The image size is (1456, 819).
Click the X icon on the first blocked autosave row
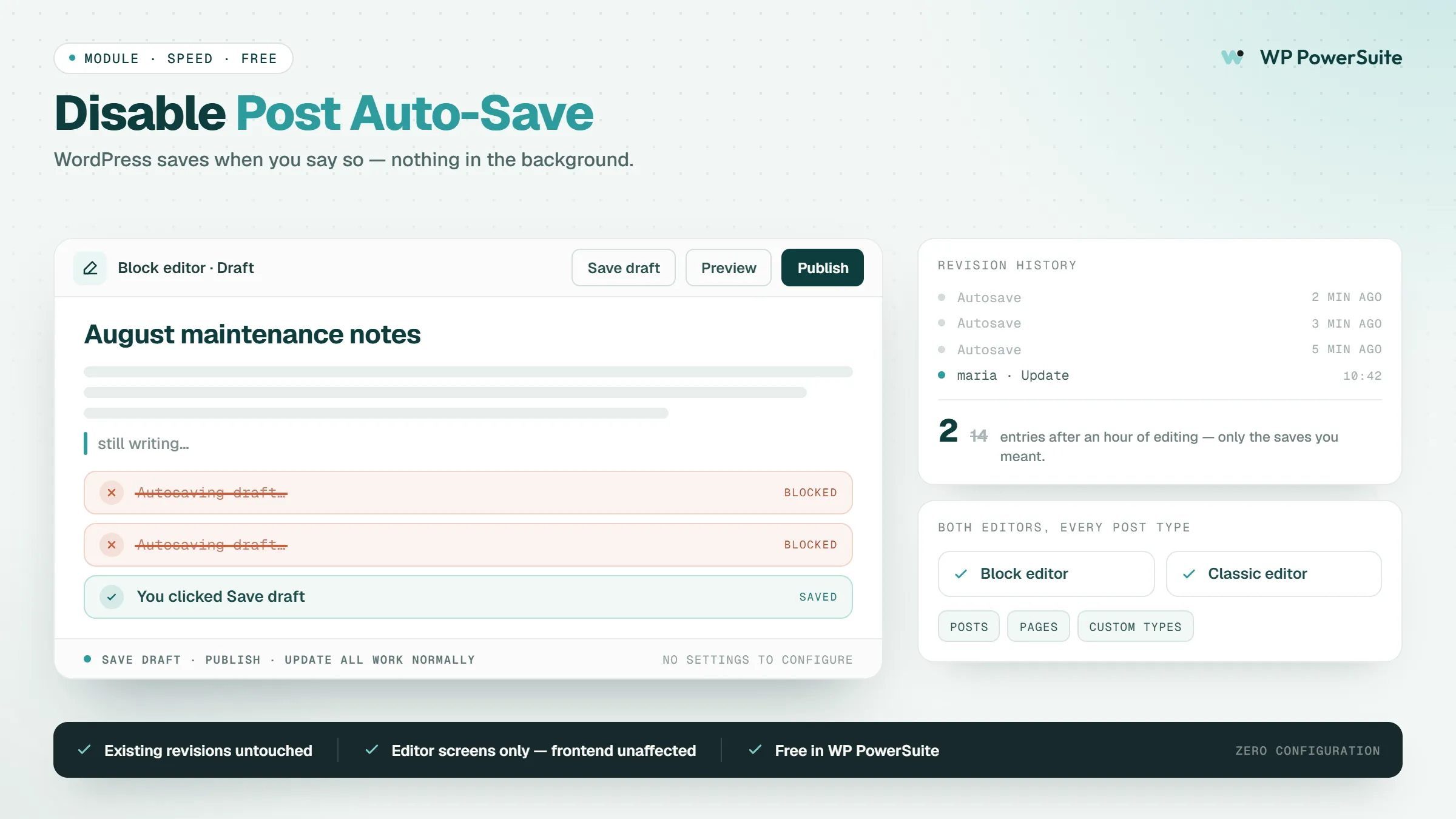click(112, 493)
